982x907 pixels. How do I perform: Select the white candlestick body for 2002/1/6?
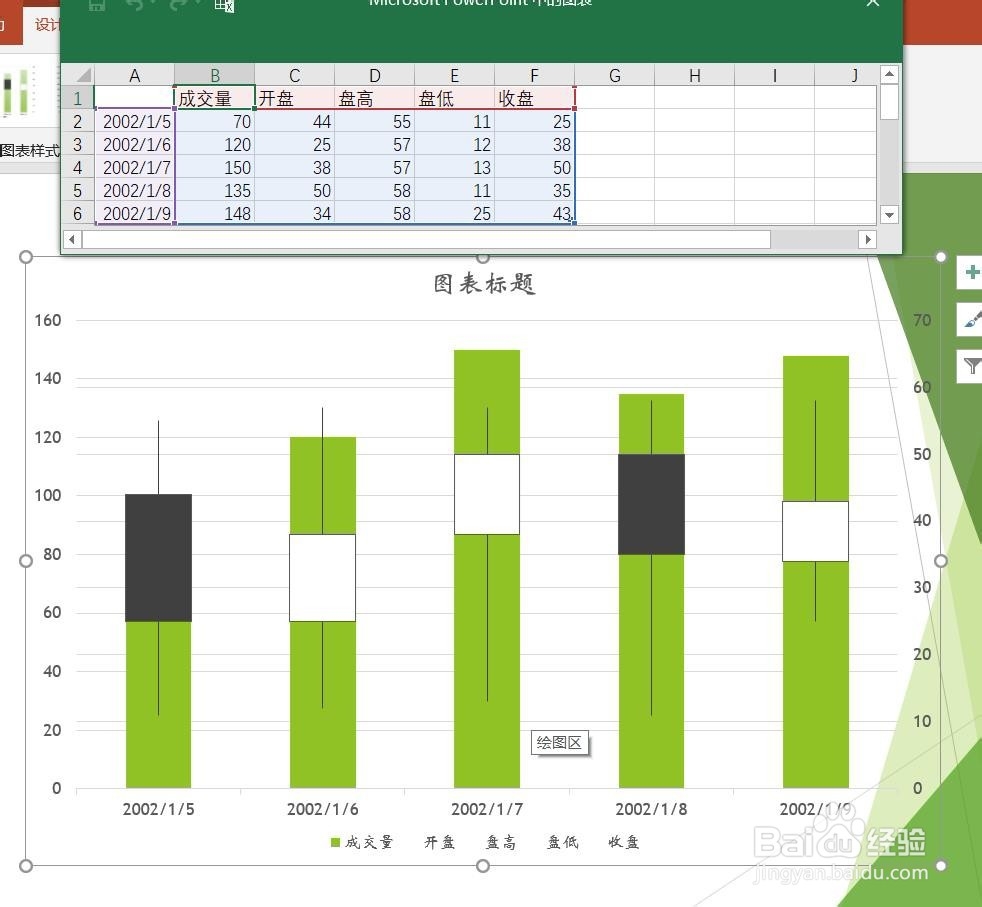pos(323,578)
